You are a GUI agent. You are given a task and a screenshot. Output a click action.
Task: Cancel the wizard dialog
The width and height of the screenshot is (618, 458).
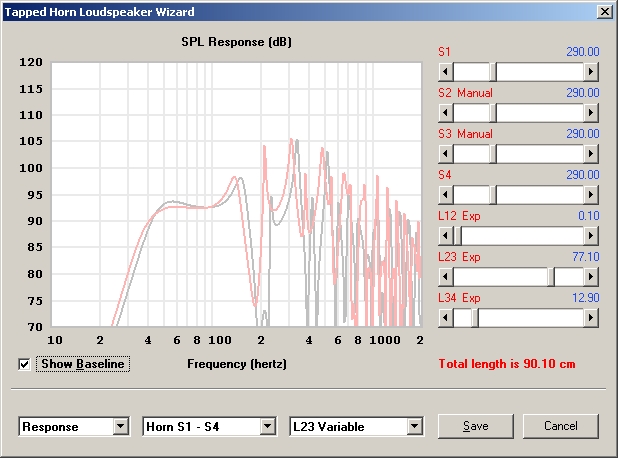click(x=560, y=426)
